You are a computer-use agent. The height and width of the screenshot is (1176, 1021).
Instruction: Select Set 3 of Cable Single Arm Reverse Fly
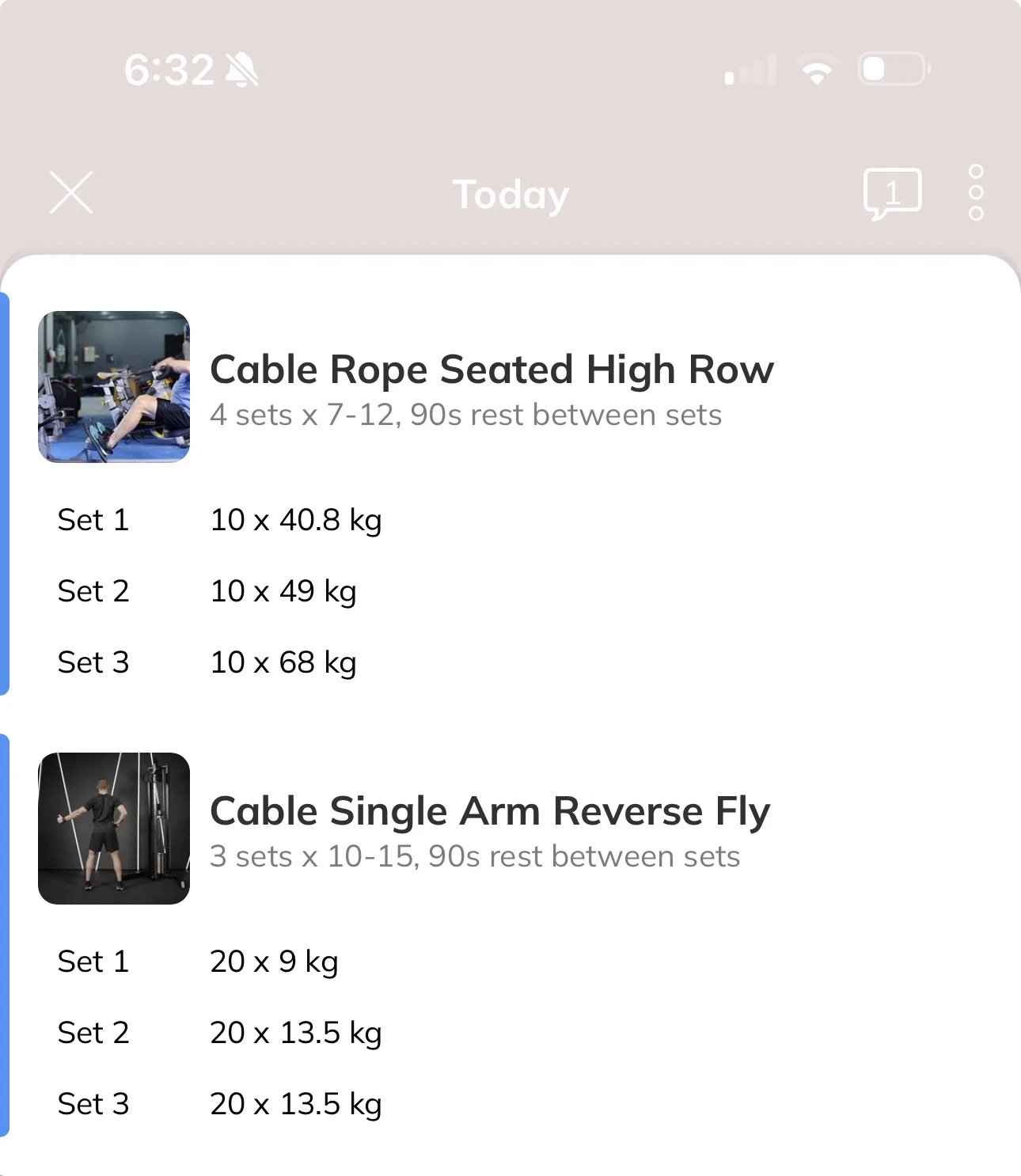[511, 1104]
